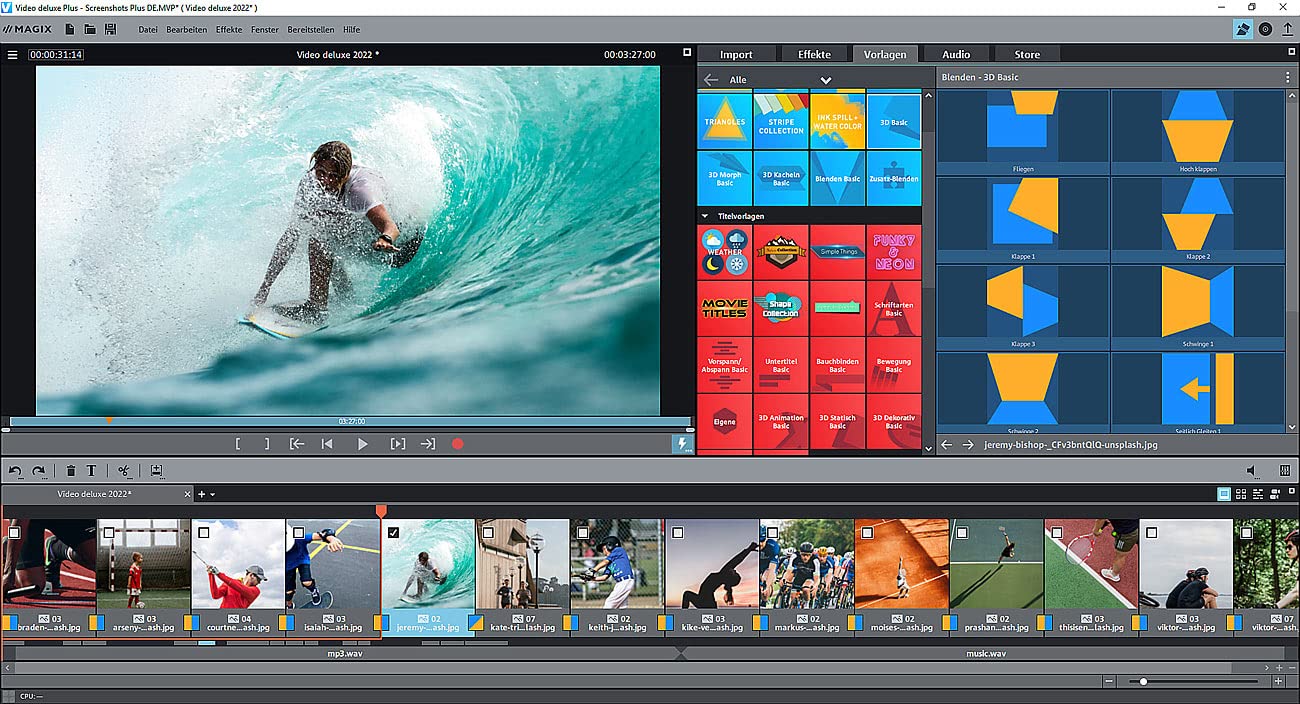Tick the checkbox on the kate-tr clip
Screen dimensions: 1300x704
[488, 533]
